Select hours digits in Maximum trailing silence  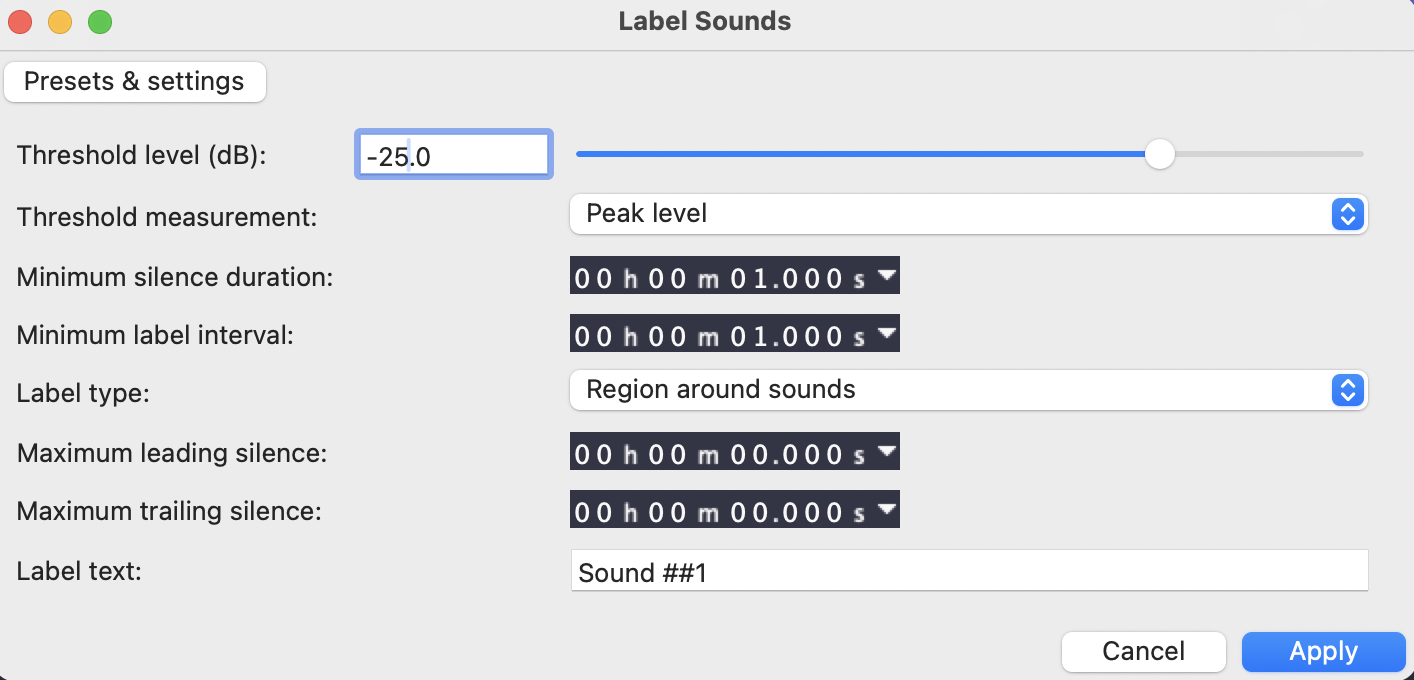click(x=592, y=511)
